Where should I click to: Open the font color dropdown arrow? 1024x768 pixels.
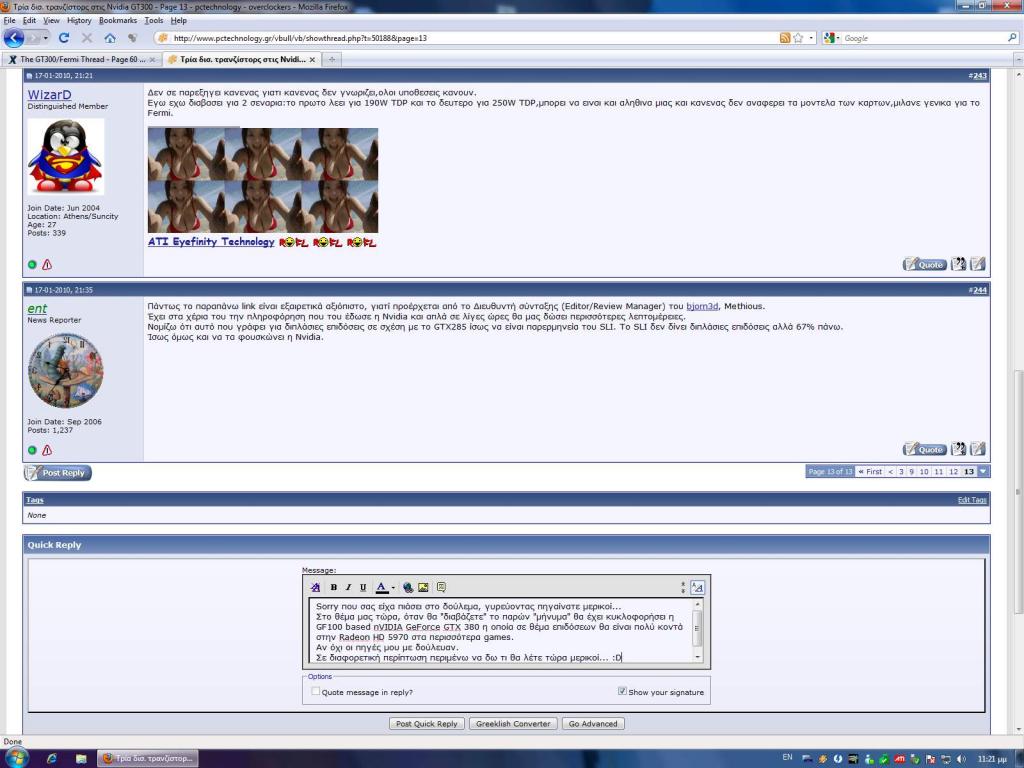(393, 587)
